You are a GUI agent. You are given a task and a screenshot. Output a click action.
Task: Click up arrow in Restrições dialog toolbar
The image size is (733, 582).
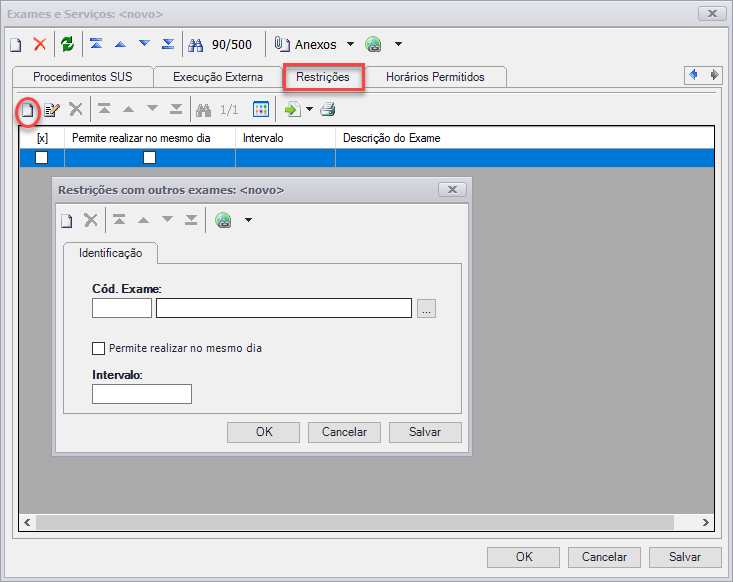point(144,220)
